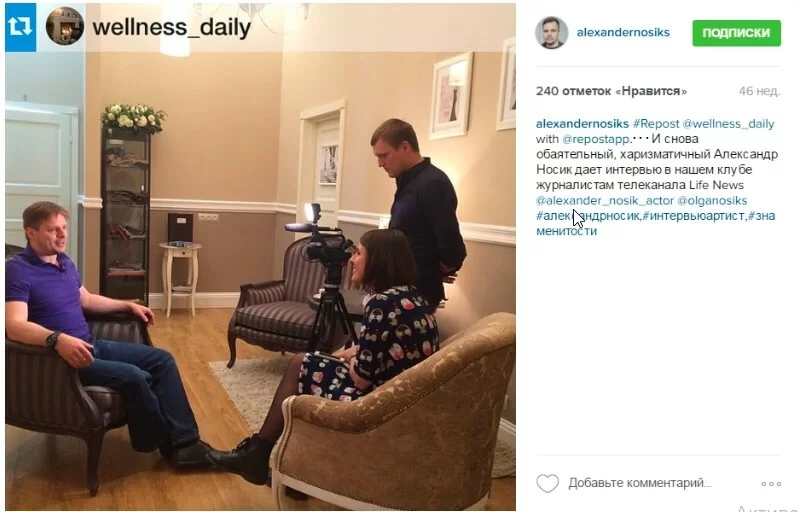Click the 46 нед. timestamp

[759, 92]
